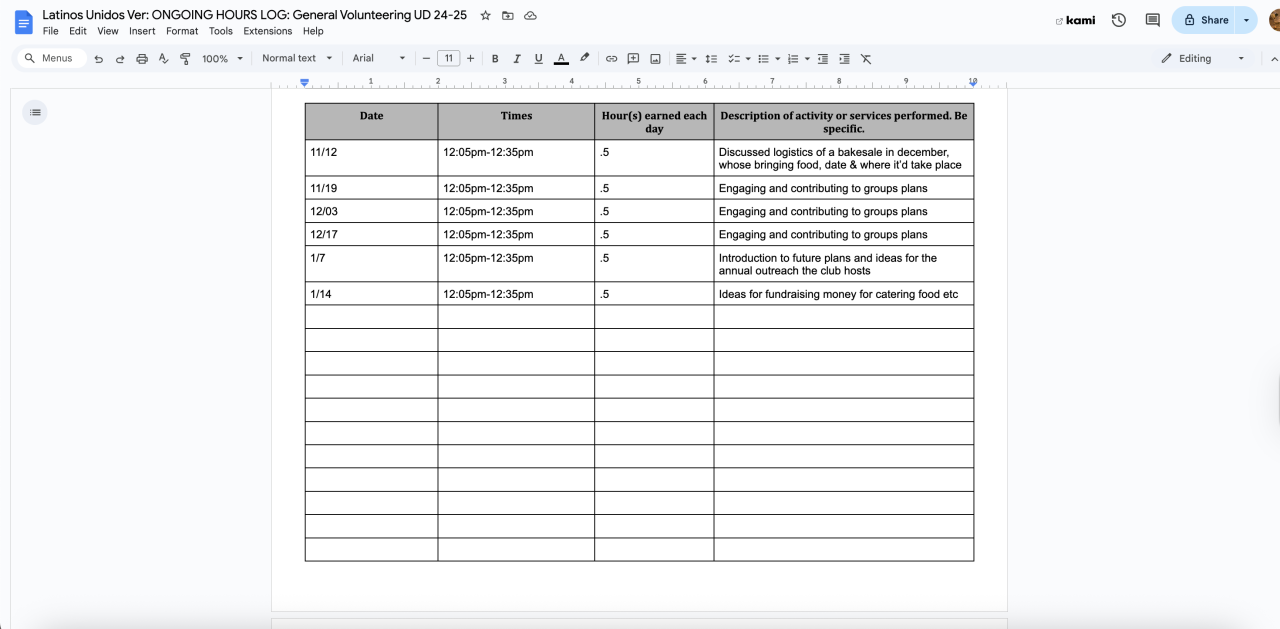Image resolution: width=1280 pixels, height=629 pixels.
Task: Search the Menus box
Action: 52,59
